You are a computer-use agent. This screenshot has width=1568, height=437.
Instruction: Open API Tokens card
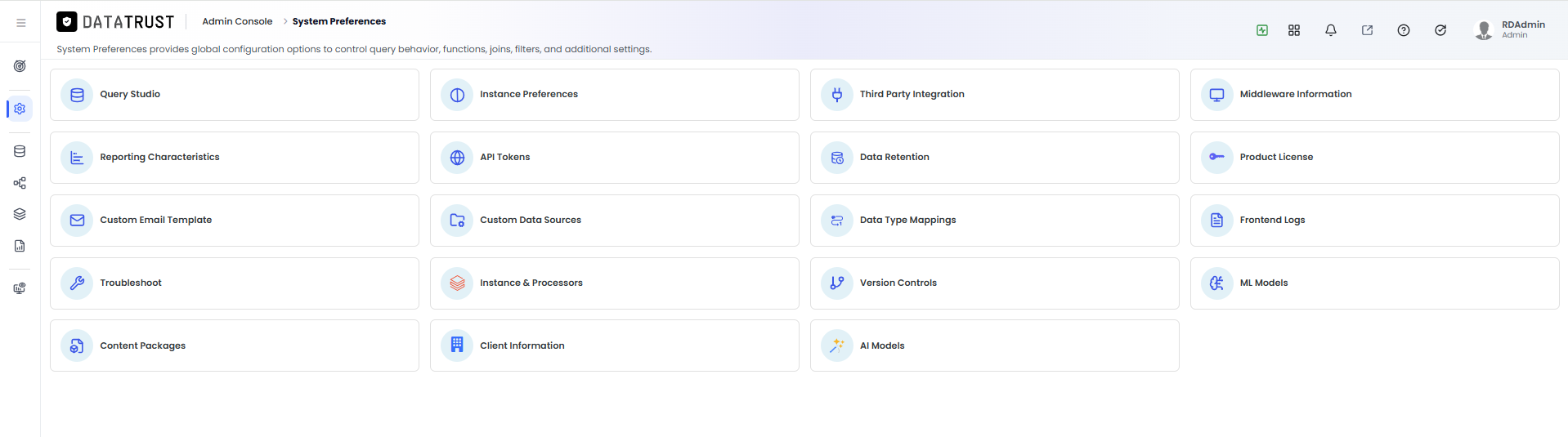click(x=615, y=158)
